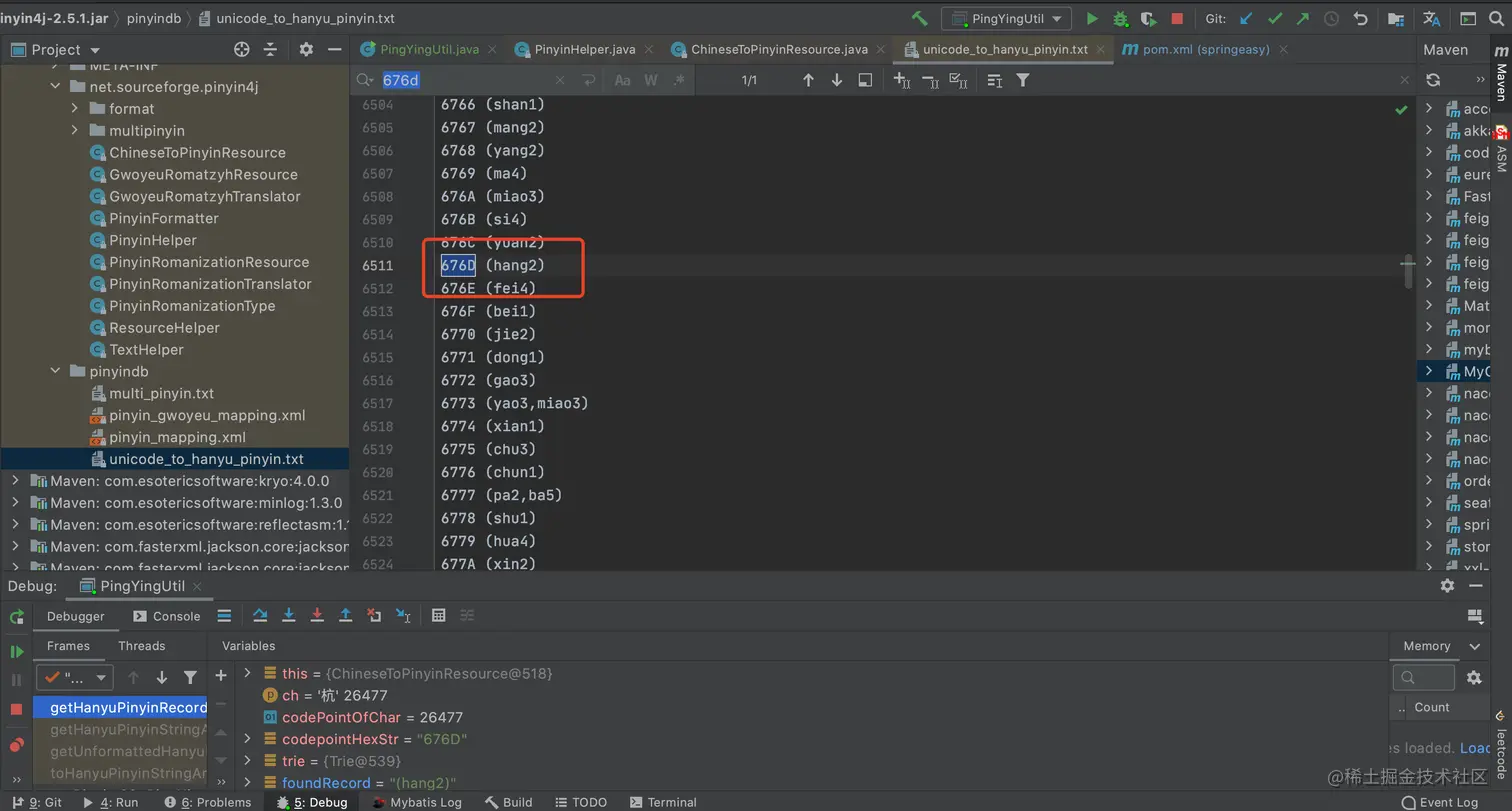
Task: Click Rerun PingYingUtil debug icon
Action: (16, 617)
